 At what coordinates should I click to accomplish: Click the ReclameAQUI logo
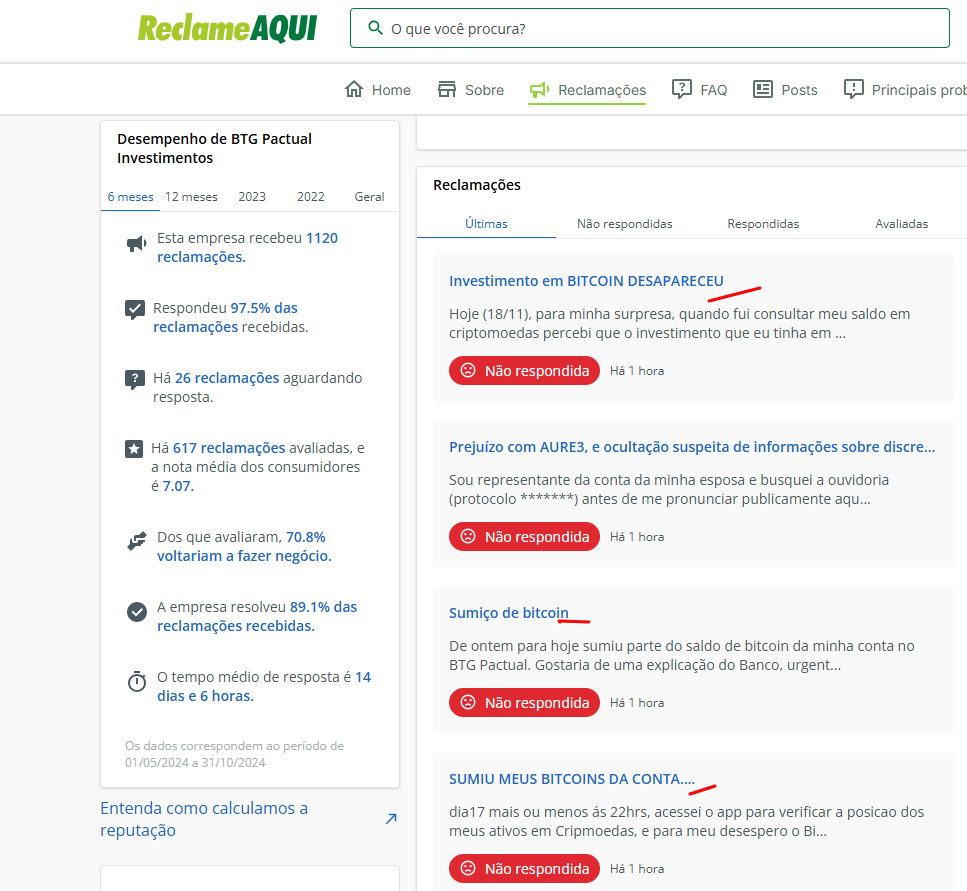pyautogui.click(x=227, y=28)
